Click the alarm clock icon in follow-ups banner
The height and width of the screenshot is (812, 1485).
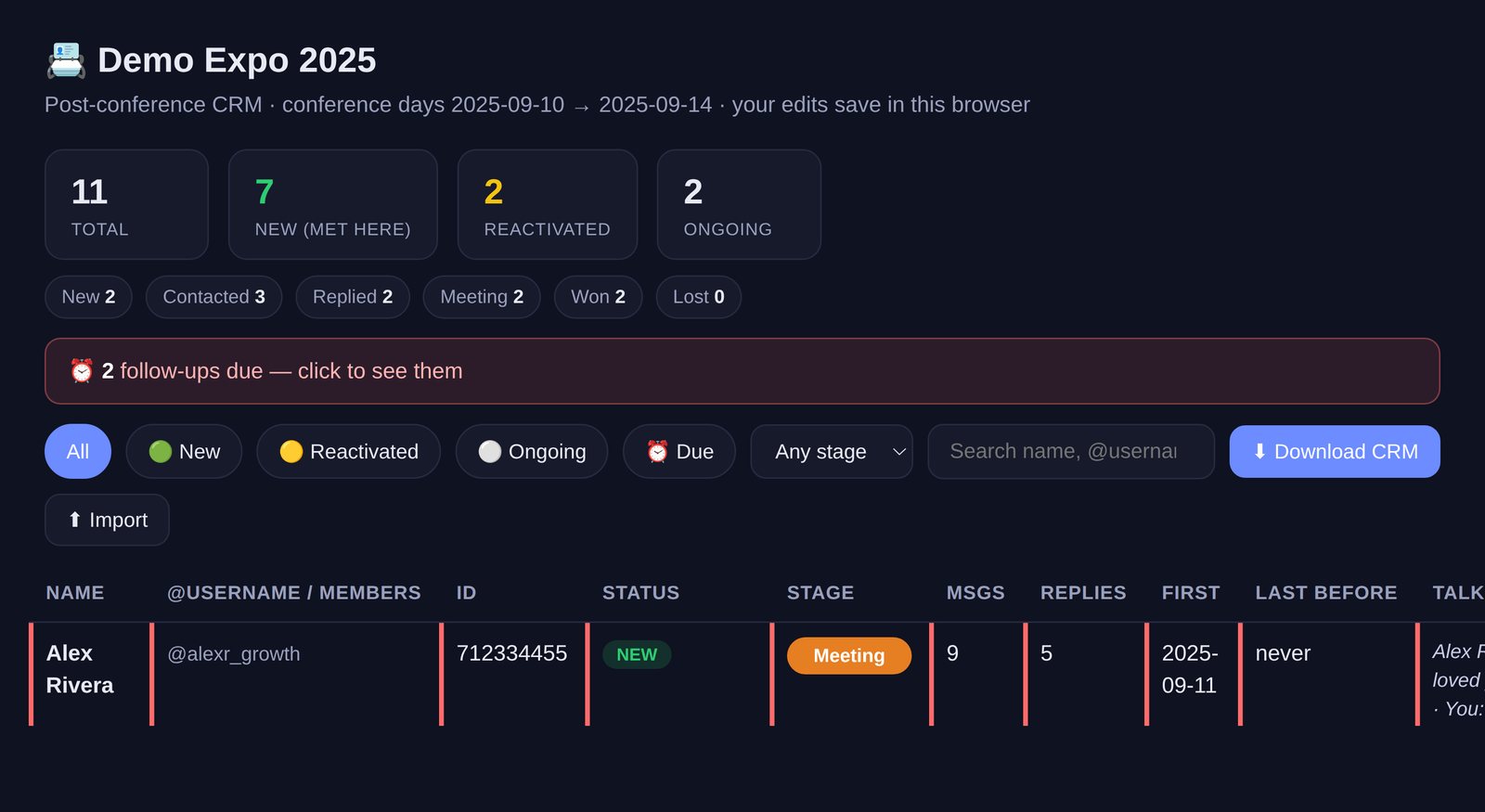(82, 371)
